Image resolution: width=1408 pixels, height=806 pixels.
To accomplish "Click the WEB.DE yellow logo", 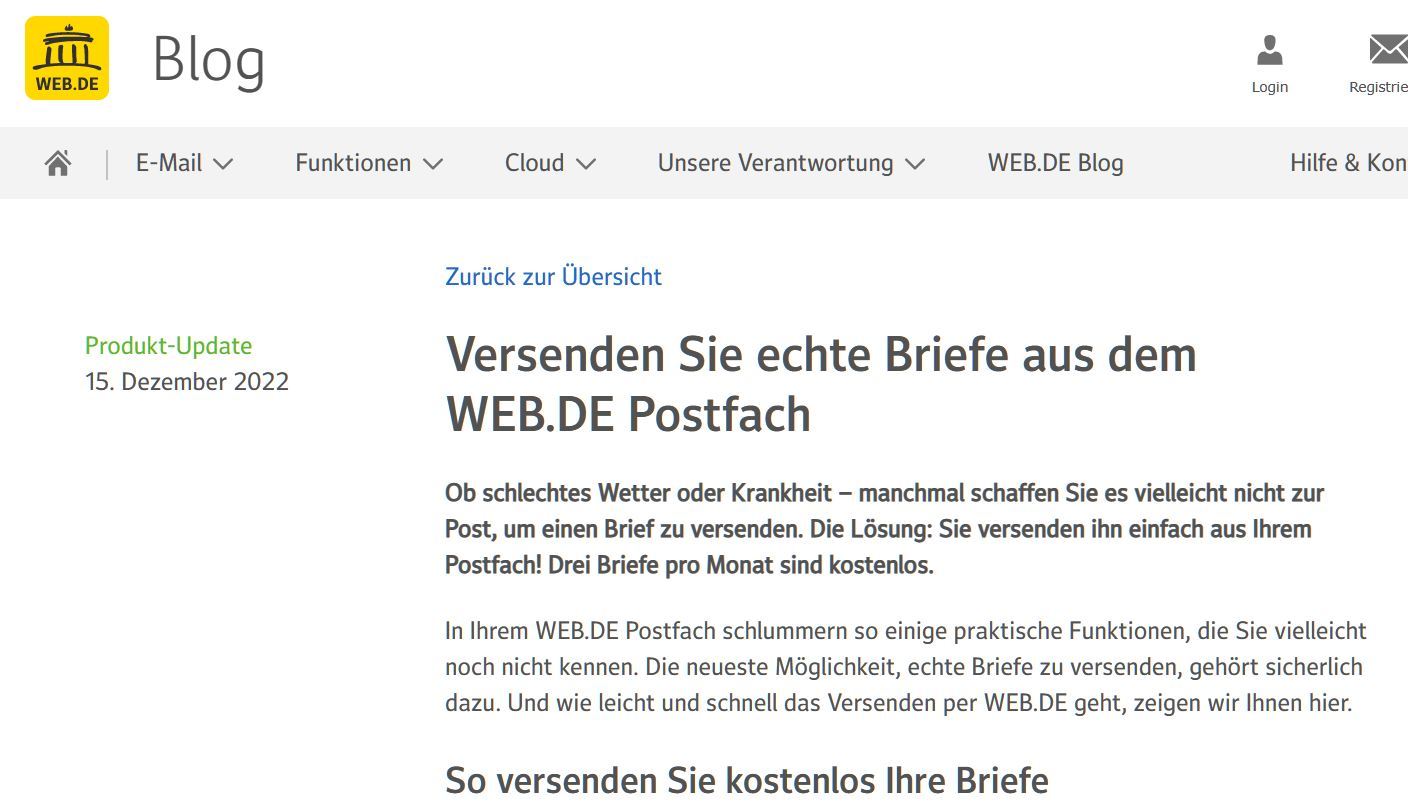I will [67, 58].
